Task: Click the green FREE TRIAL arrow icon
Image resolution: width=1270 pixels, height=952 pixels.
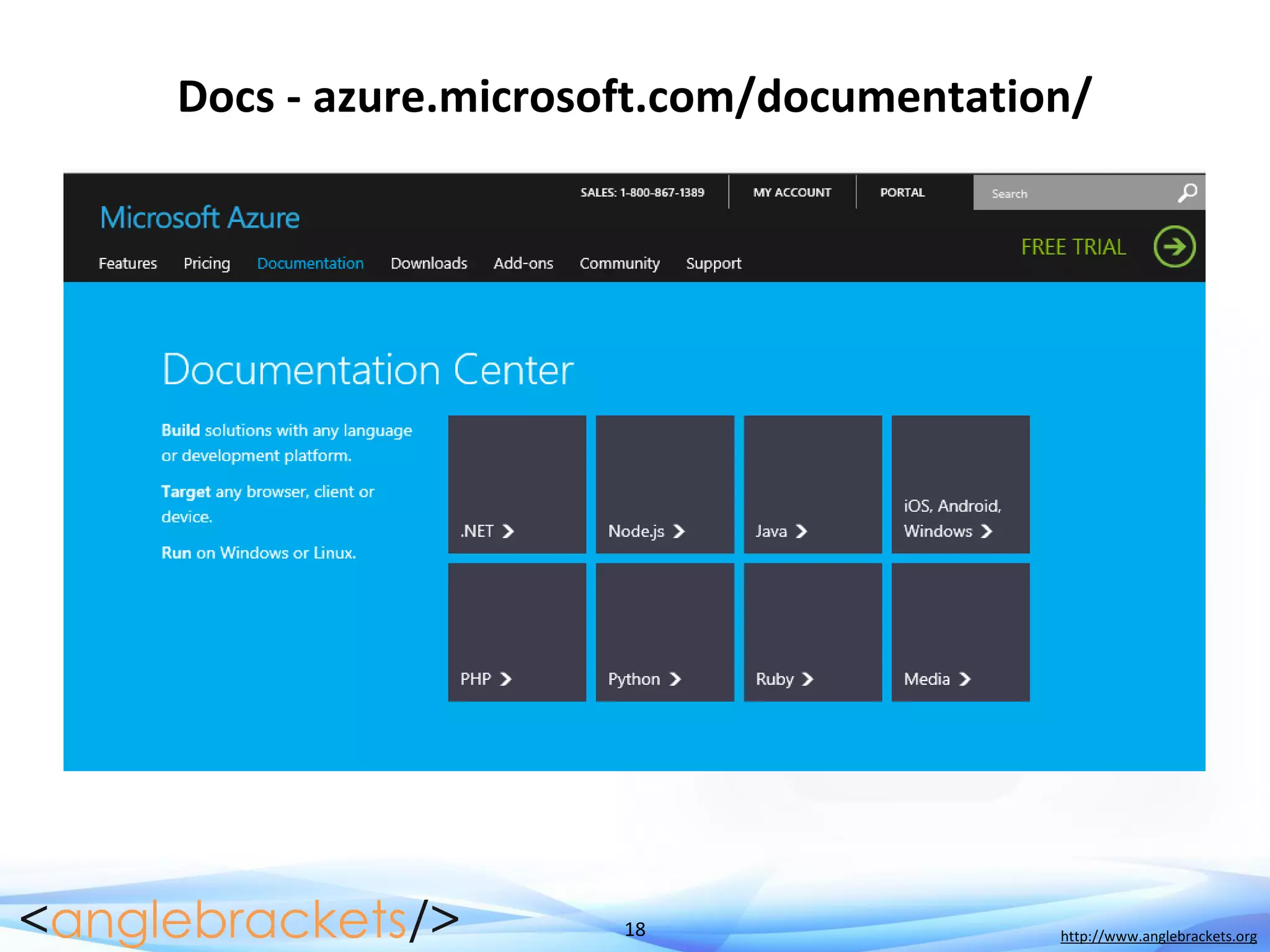Action: point(1175,247)
